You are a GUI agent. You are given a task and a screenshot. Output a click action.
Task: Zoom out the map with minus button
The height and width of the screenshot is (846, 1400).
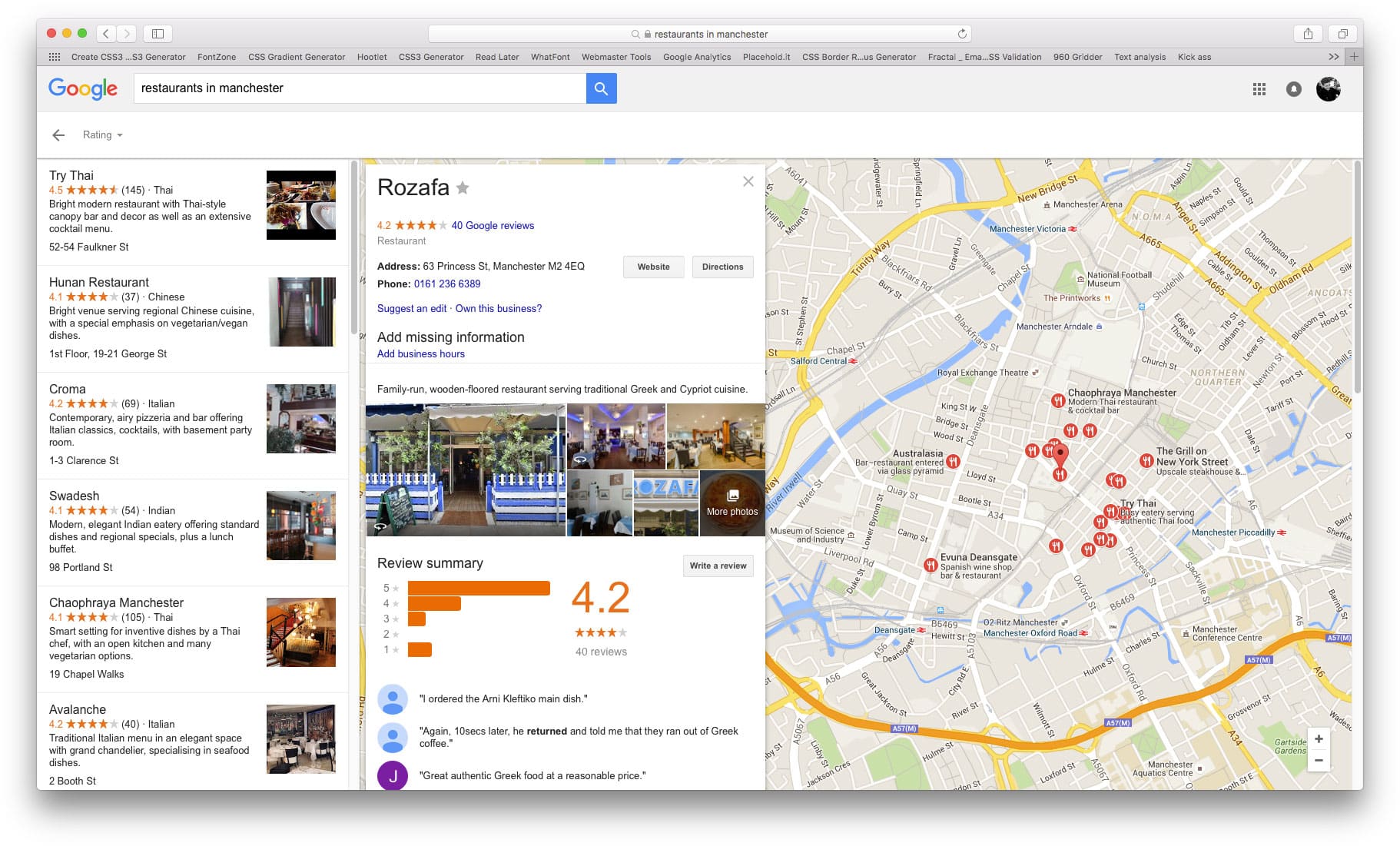[x=1319, y=761]
